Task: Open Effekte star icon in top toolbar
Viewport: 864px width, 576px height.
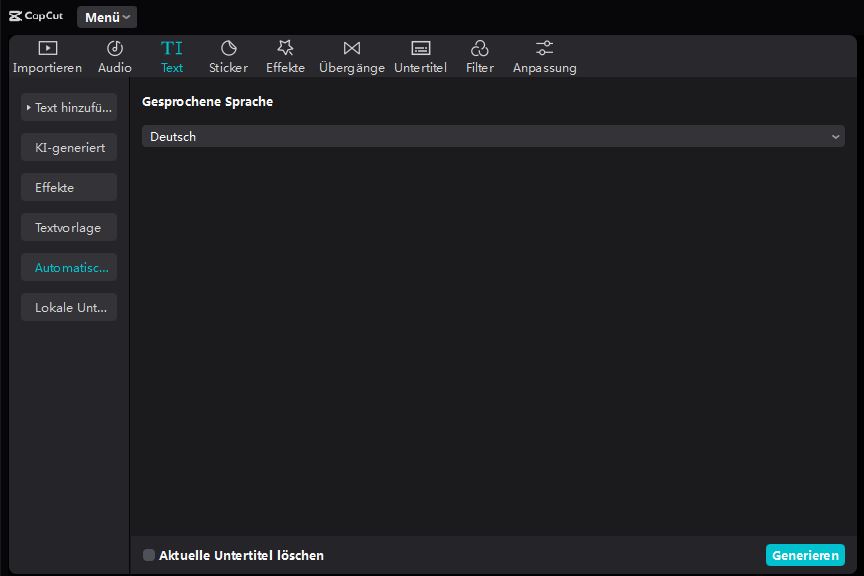Action: point(285,48)
